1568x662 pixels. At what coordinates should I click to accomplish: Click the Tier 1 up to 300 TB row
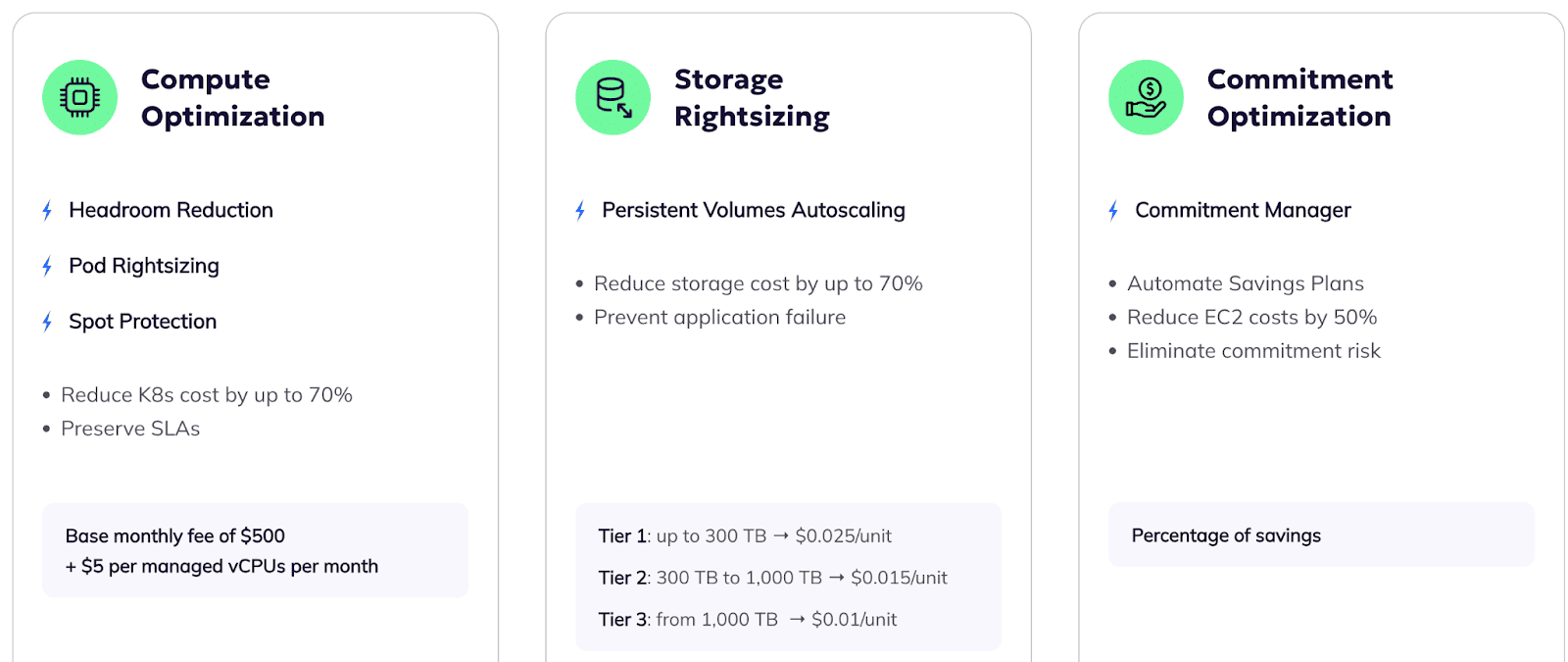coord(745,536)
